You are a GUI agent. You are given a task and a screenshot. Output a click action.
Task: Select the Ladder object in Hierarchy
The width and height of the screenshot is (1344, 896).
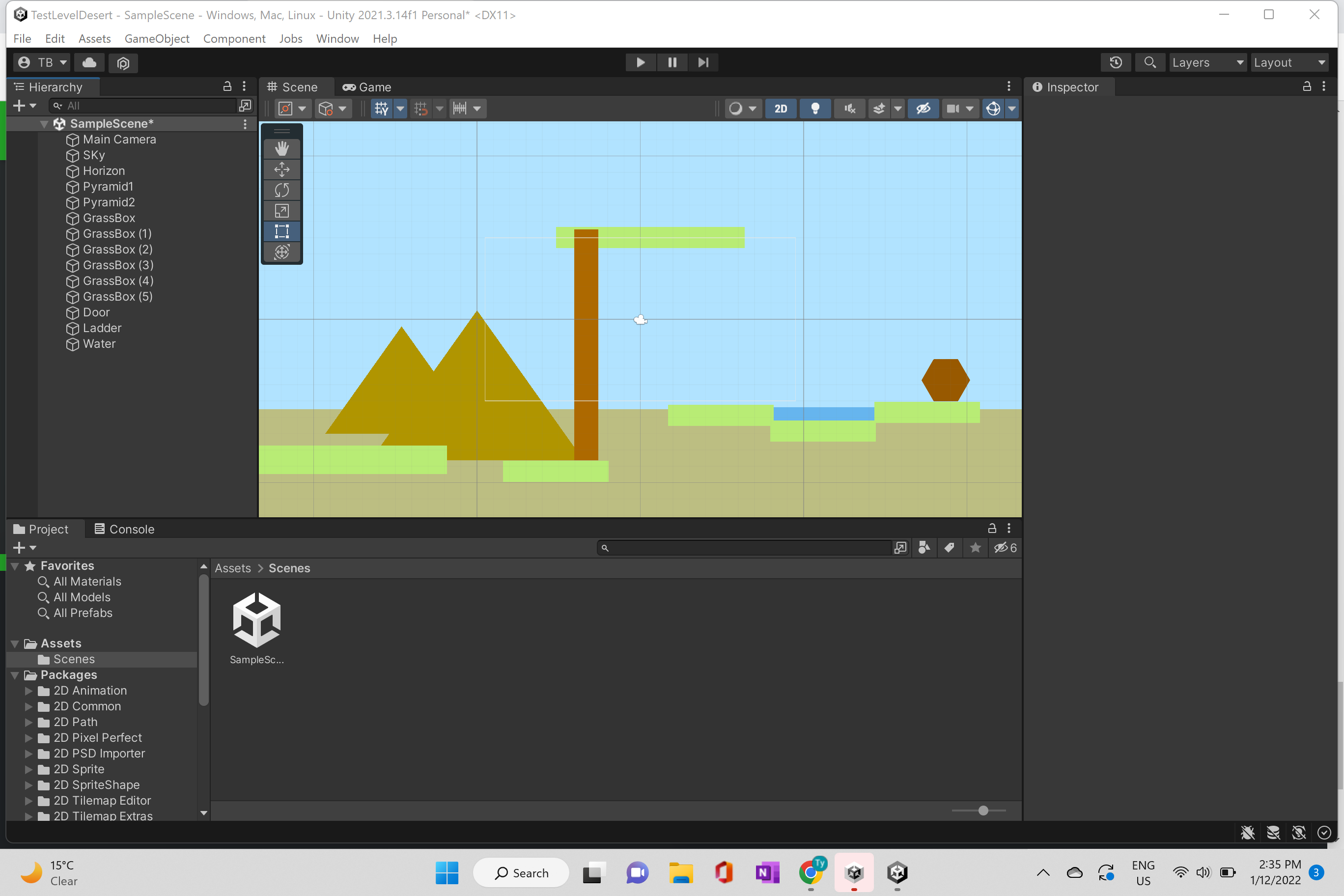102,328
